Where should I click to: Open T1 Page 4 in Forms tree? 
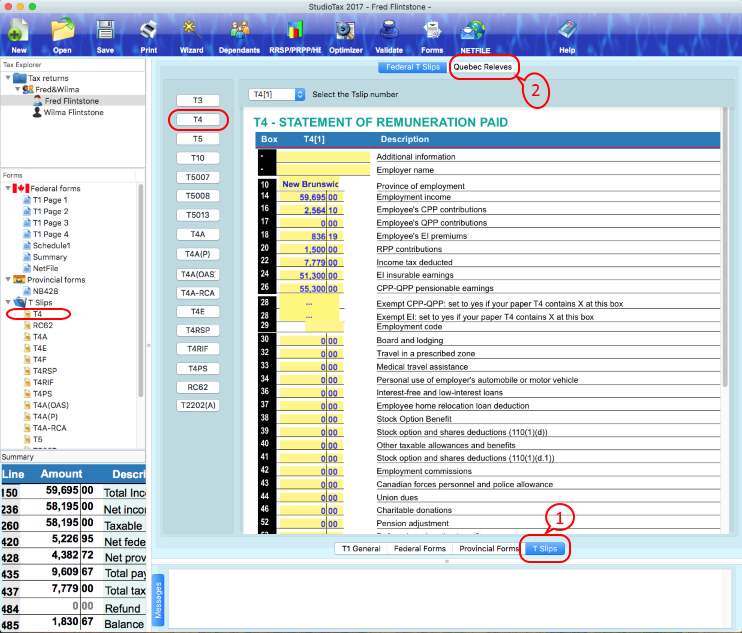point(50,234)
